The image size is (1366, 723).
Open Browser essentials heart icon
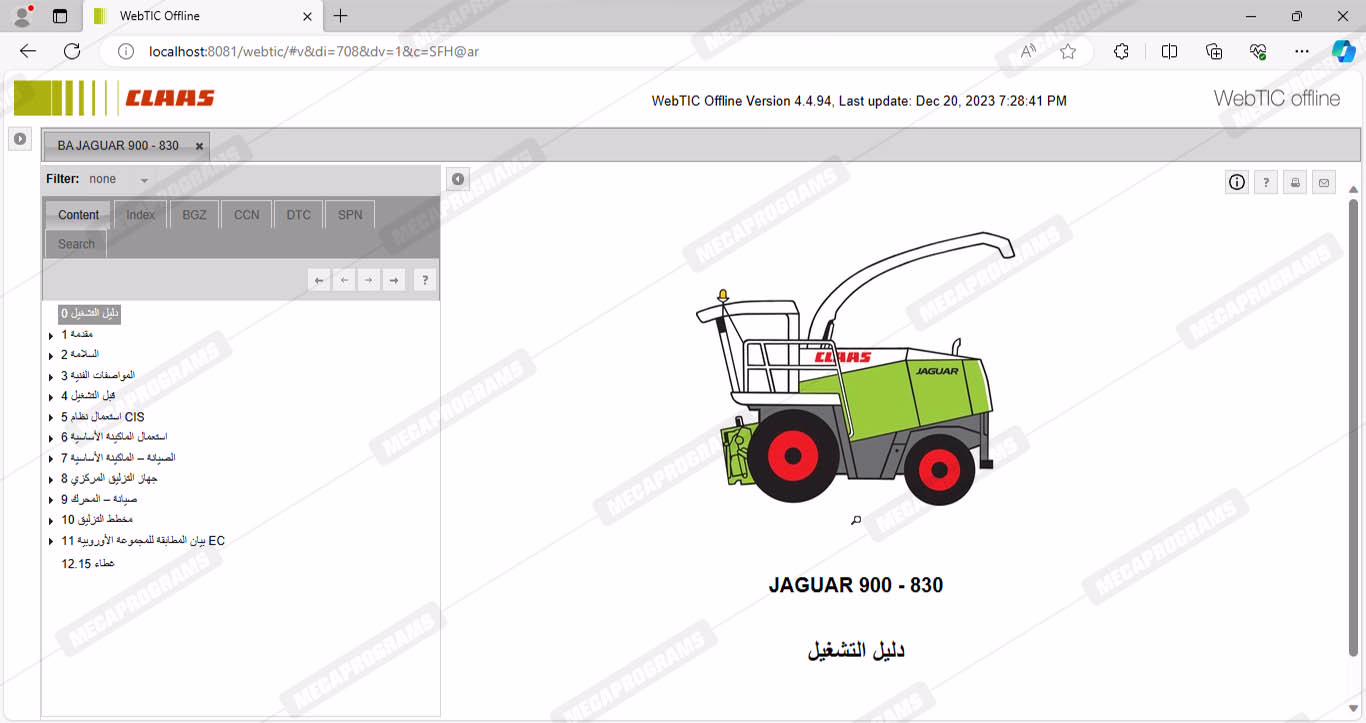tap(1258, 51)
